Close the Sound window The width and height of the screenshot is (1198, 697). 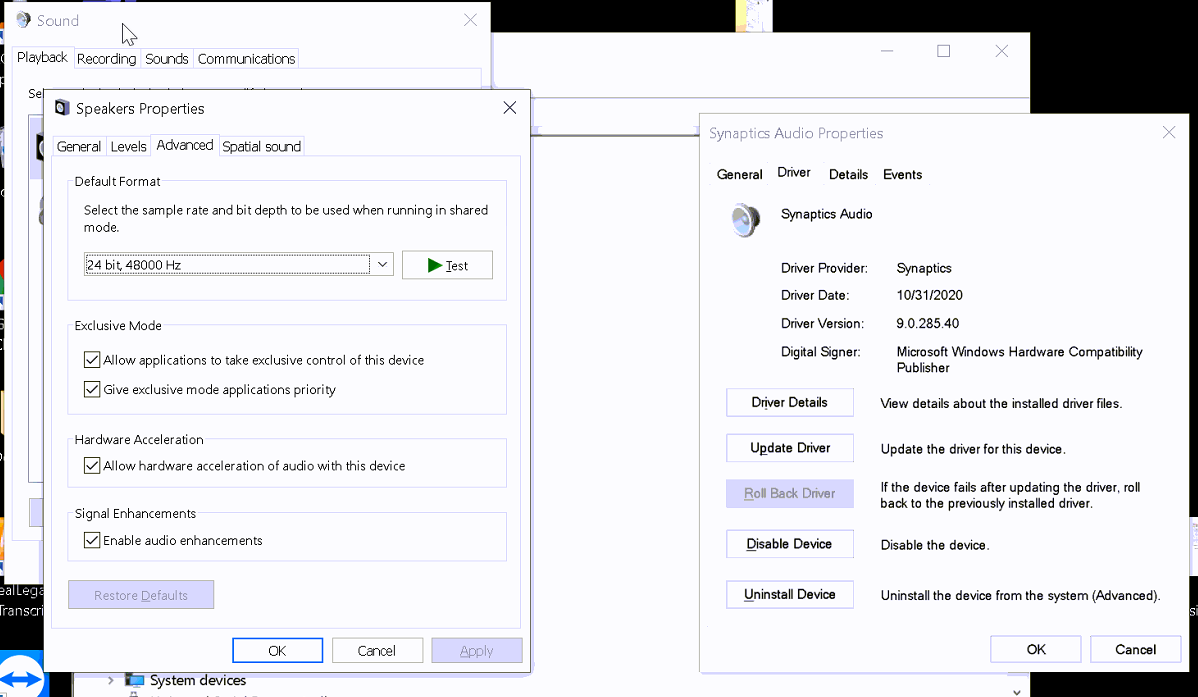point(470,20)
